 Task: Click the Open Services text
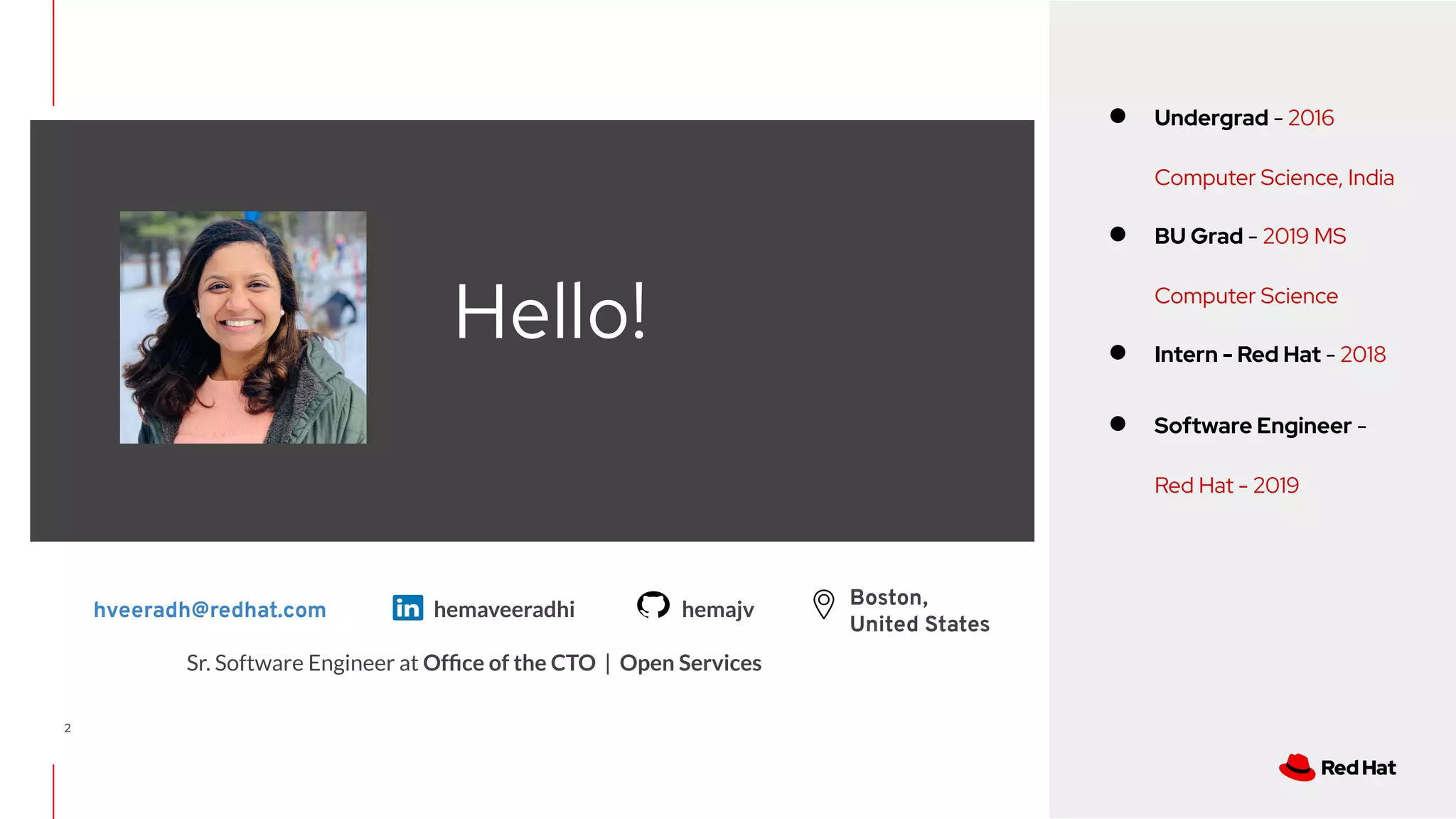pyautogui.click(x=690, y=663)
